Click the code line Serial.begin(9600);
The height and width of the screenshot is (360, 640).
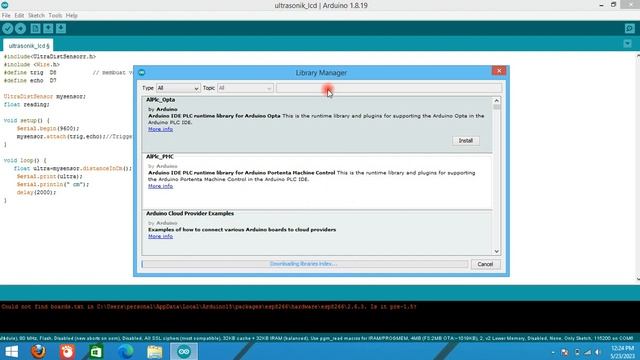pos(48,129)
